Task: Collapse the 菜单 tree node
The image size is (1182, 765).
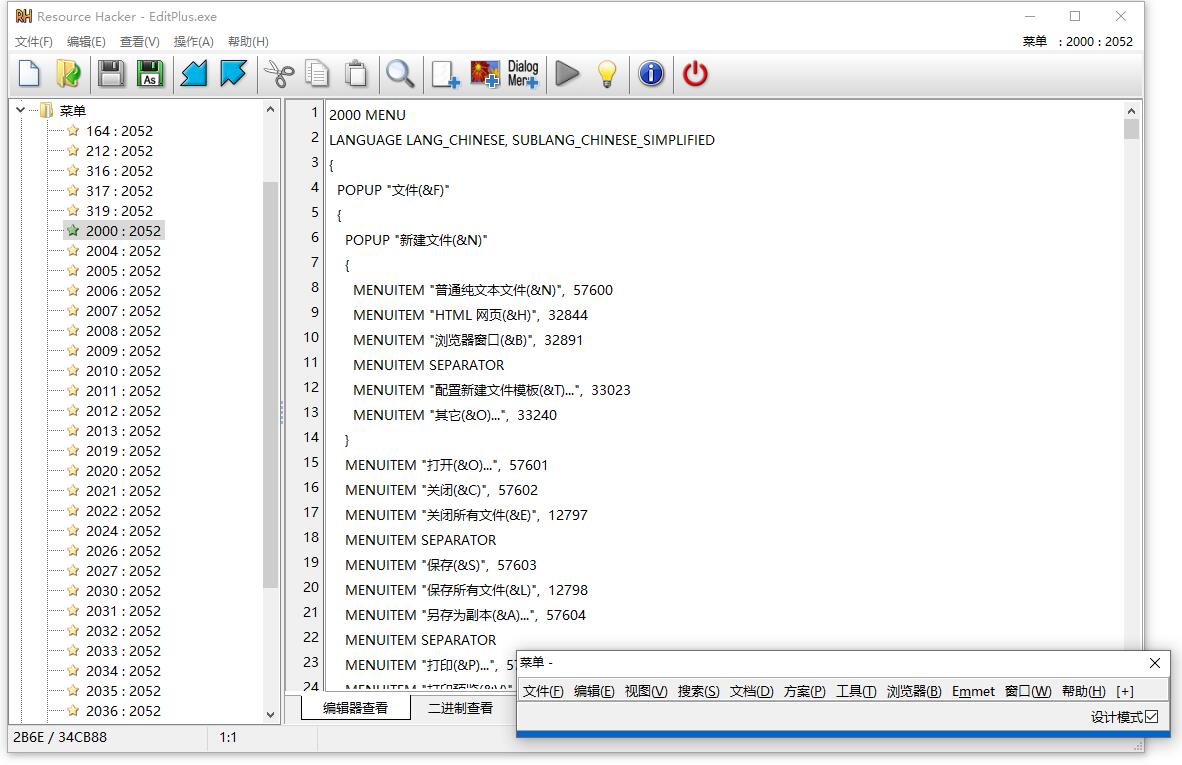Action: 20,110
